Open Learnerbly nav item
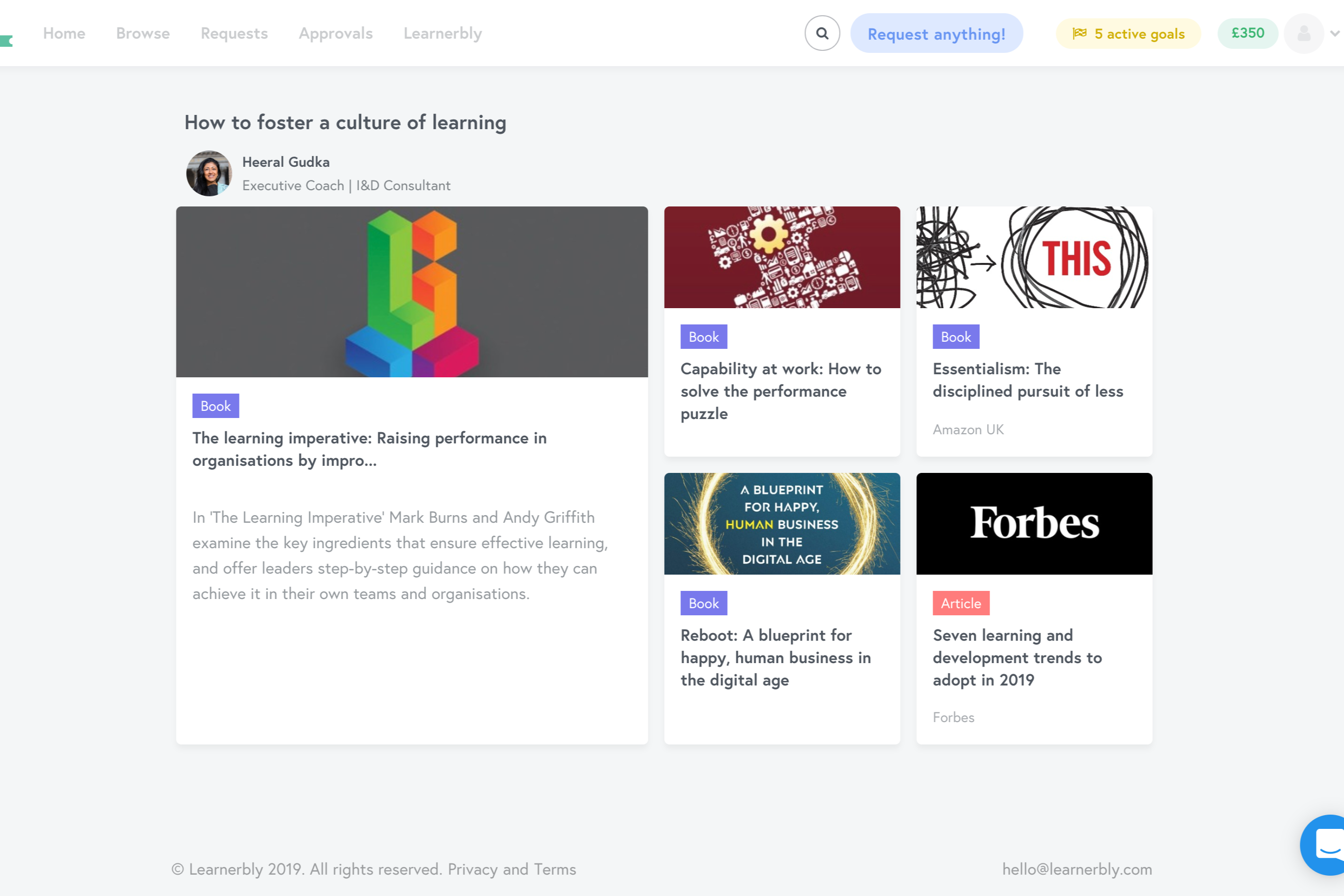This screenshot has width=1344, height=896. coord(443,33)
